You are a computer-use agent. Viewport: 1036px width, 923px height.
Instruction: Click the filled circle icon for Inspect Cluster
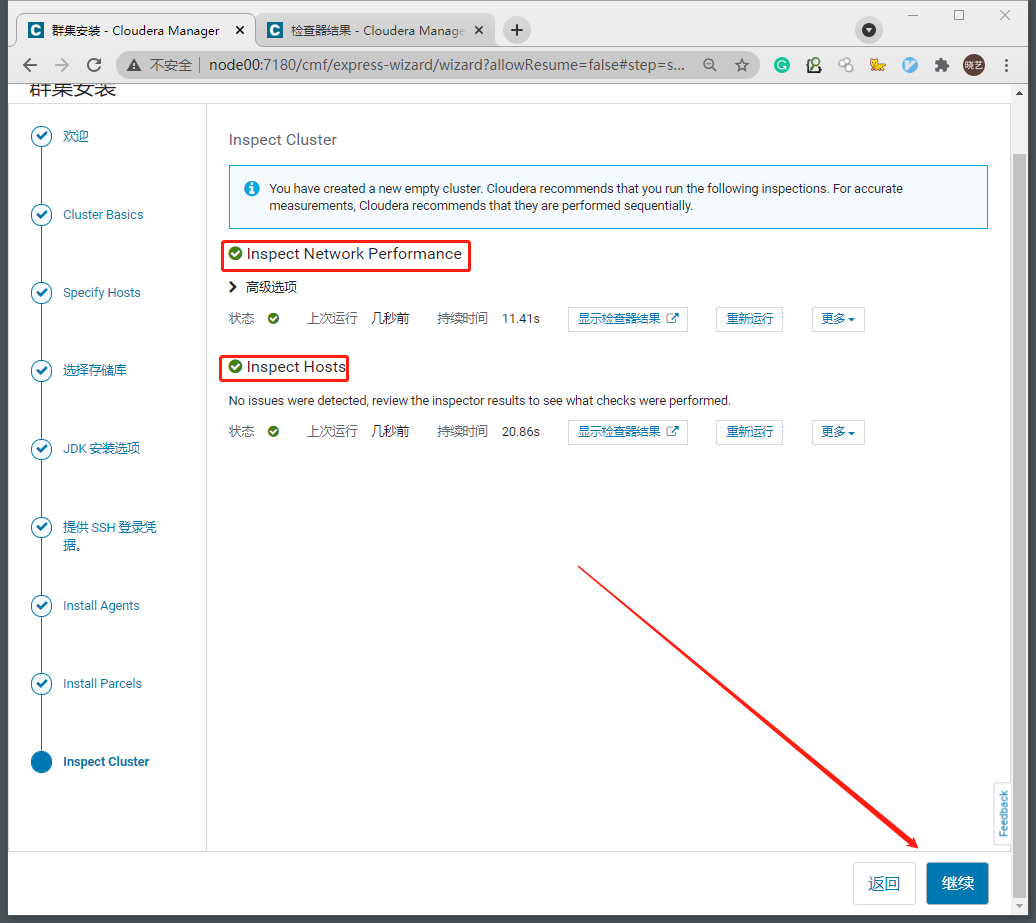point(42,762)
